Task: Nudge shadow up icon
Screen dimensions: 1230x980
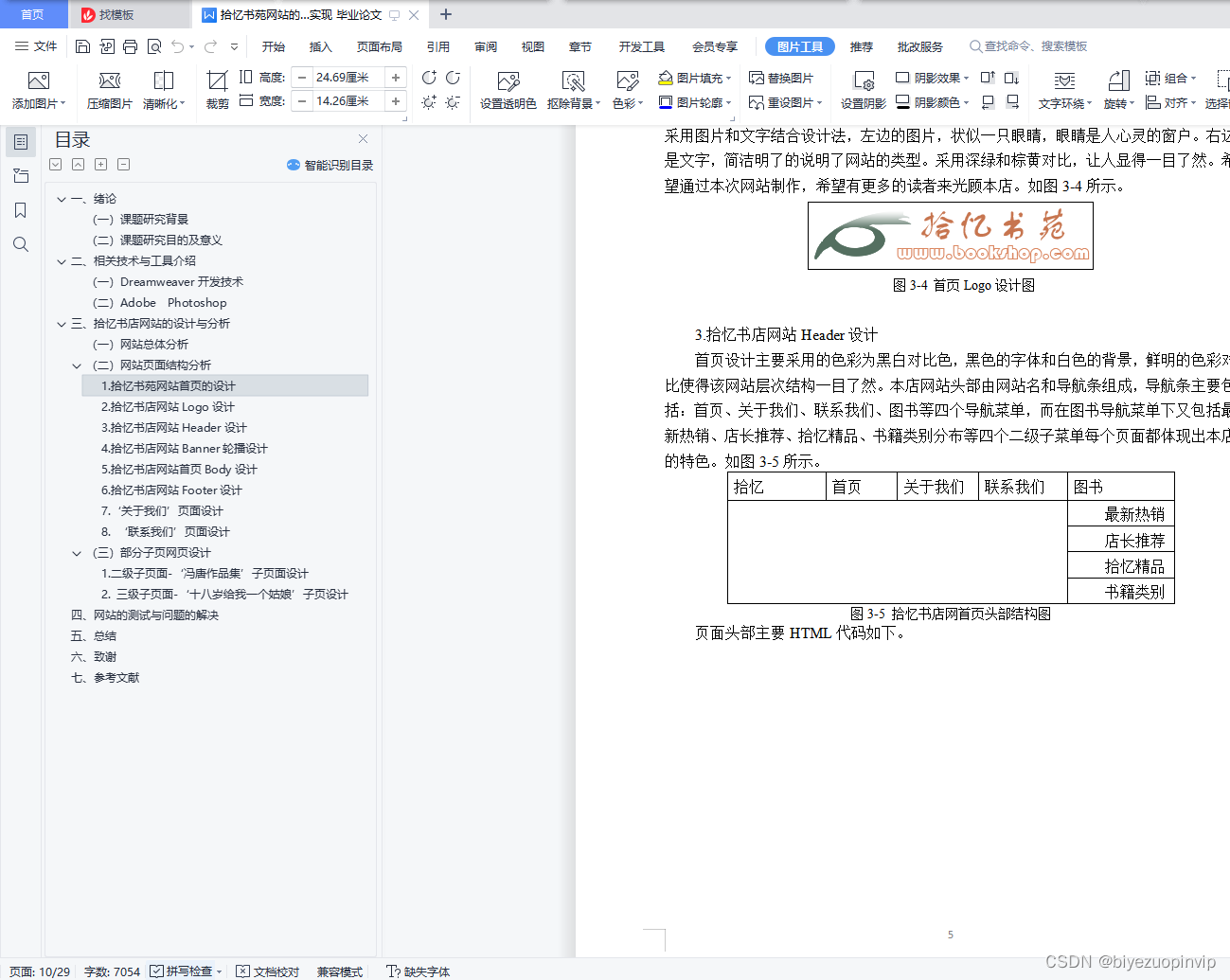Action: tap(988, 78)
